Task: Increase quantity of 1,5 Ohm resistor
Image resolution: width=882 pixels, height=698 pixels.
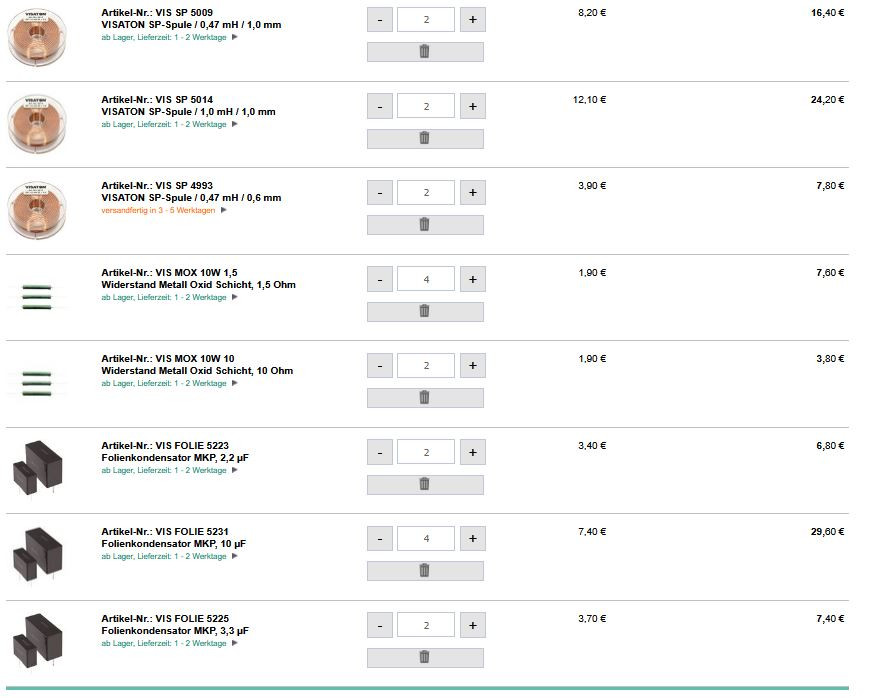Action: tap(472, 280)
